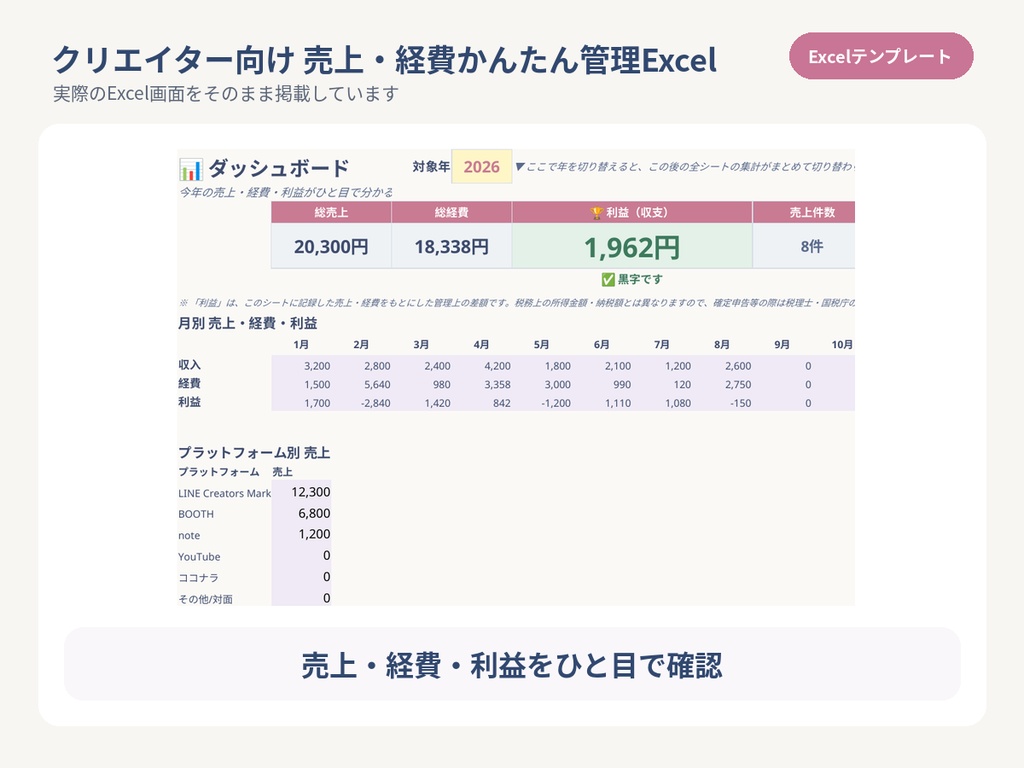Select the 6,800 BOOTH sales value

pos(314,513)
